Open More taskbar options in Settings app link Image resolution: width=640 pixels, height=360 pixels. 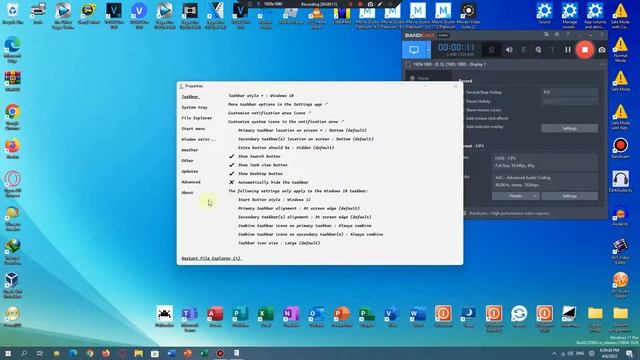point(278,104)
